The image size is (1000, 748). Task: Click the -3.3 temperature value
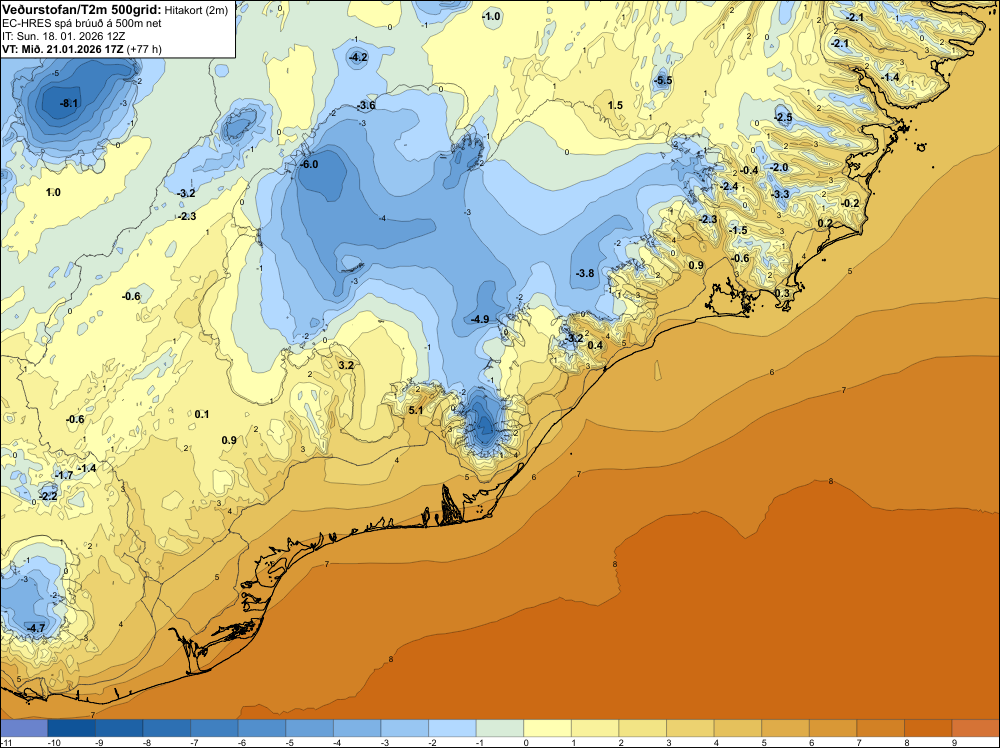[x=780, y=194]
